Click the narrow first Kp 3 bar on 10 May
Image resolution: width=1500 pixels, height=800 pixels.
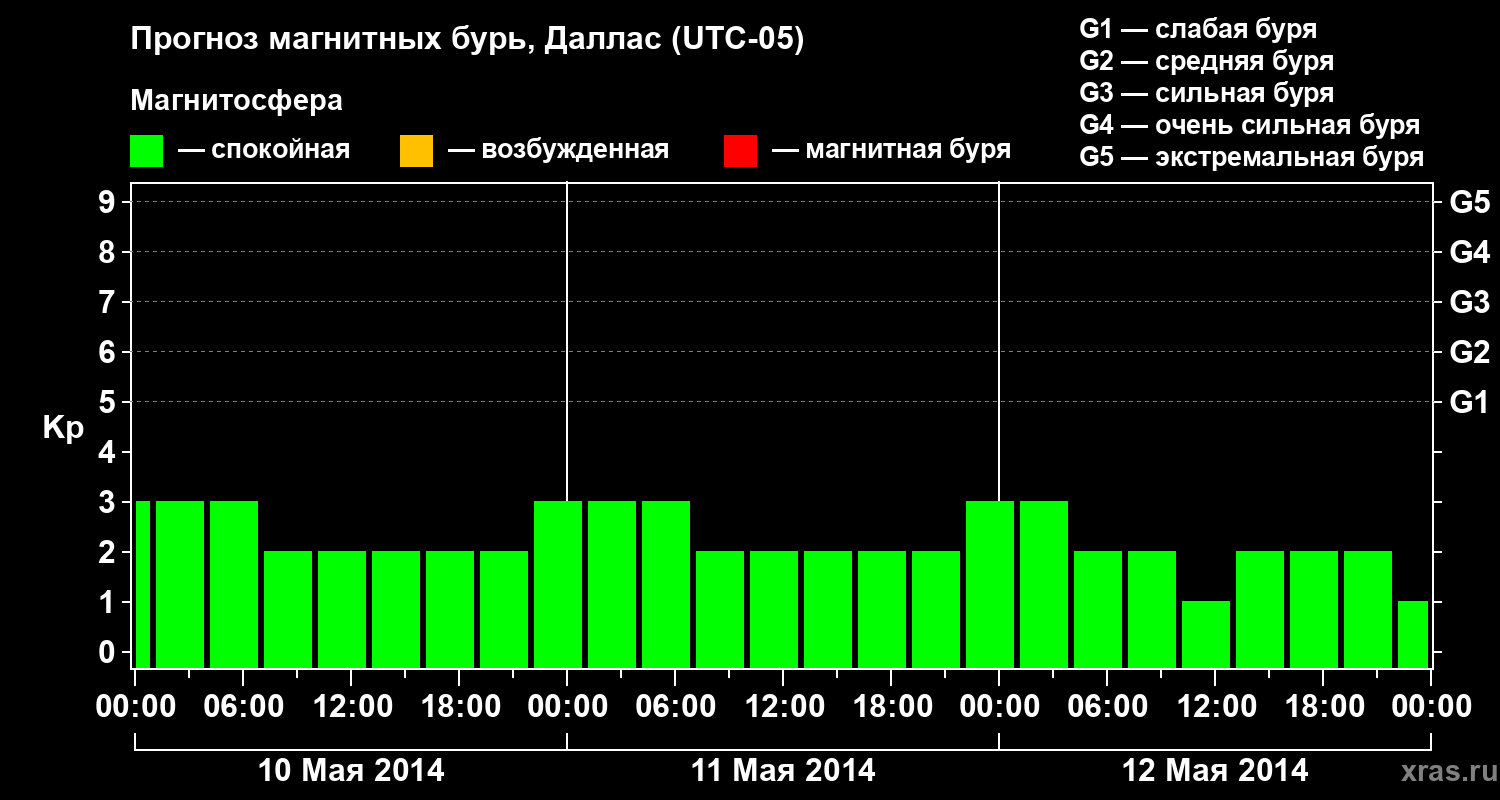point(143,584)
